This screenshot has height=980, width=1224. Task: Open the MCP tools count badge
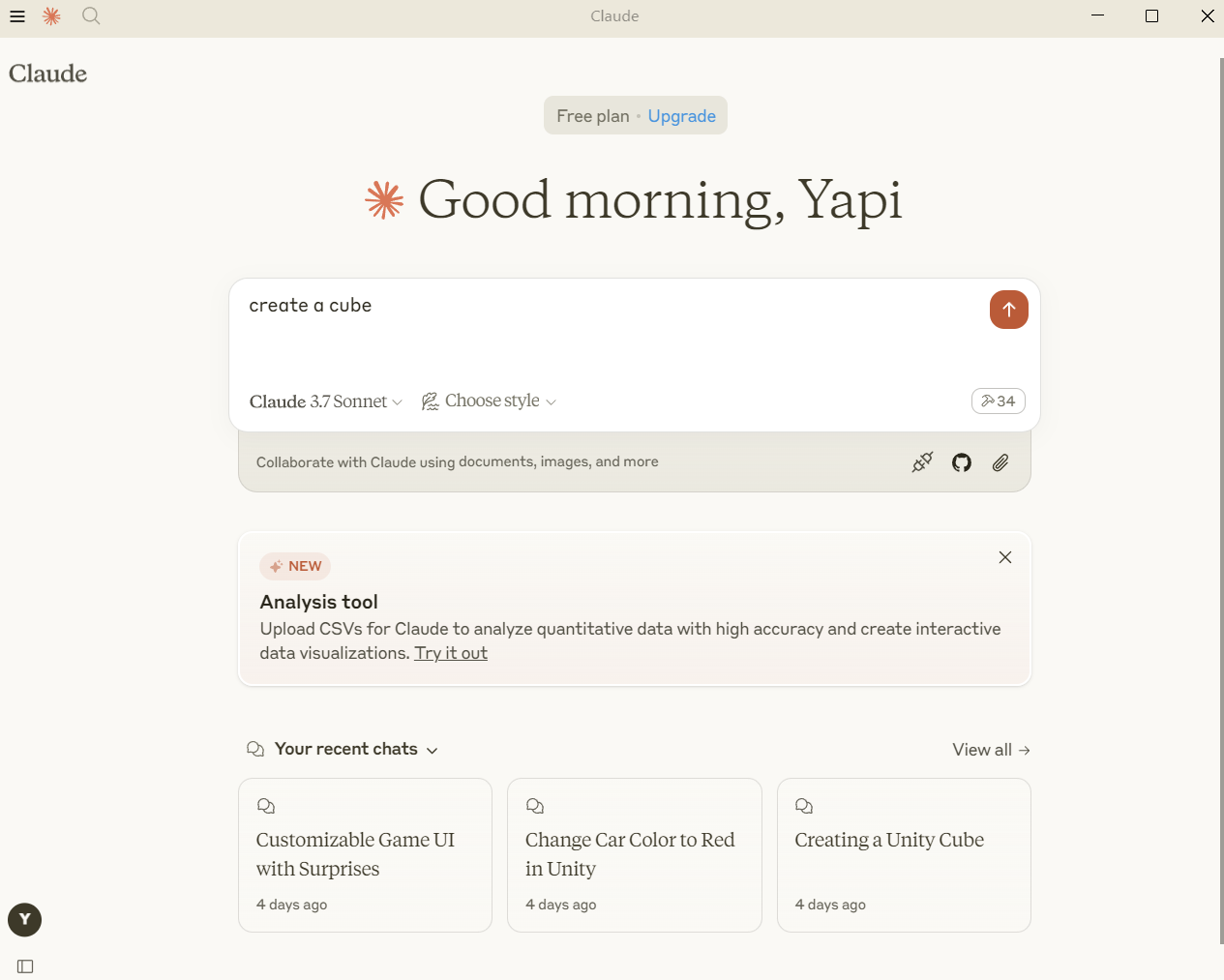click(x=998, y=401)
